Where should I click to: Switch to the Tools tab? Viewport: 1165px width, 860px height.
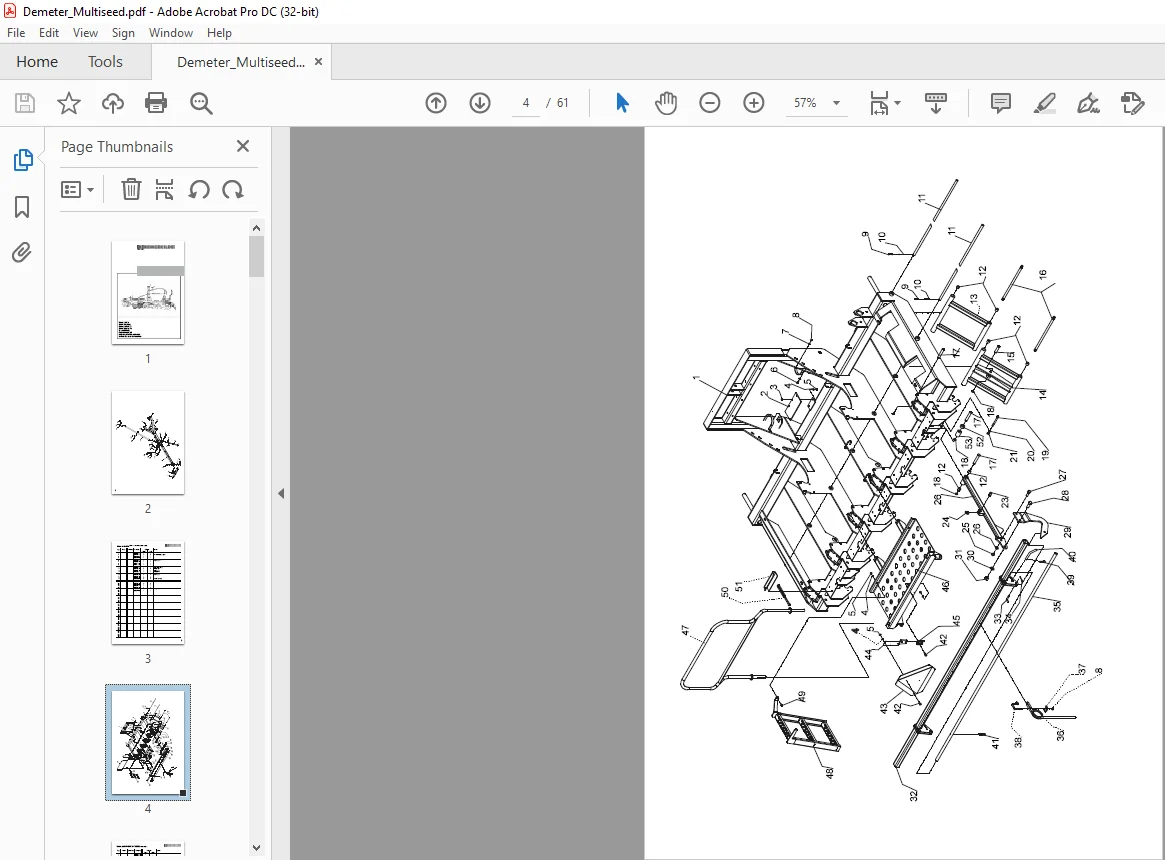tap(106, 62)
